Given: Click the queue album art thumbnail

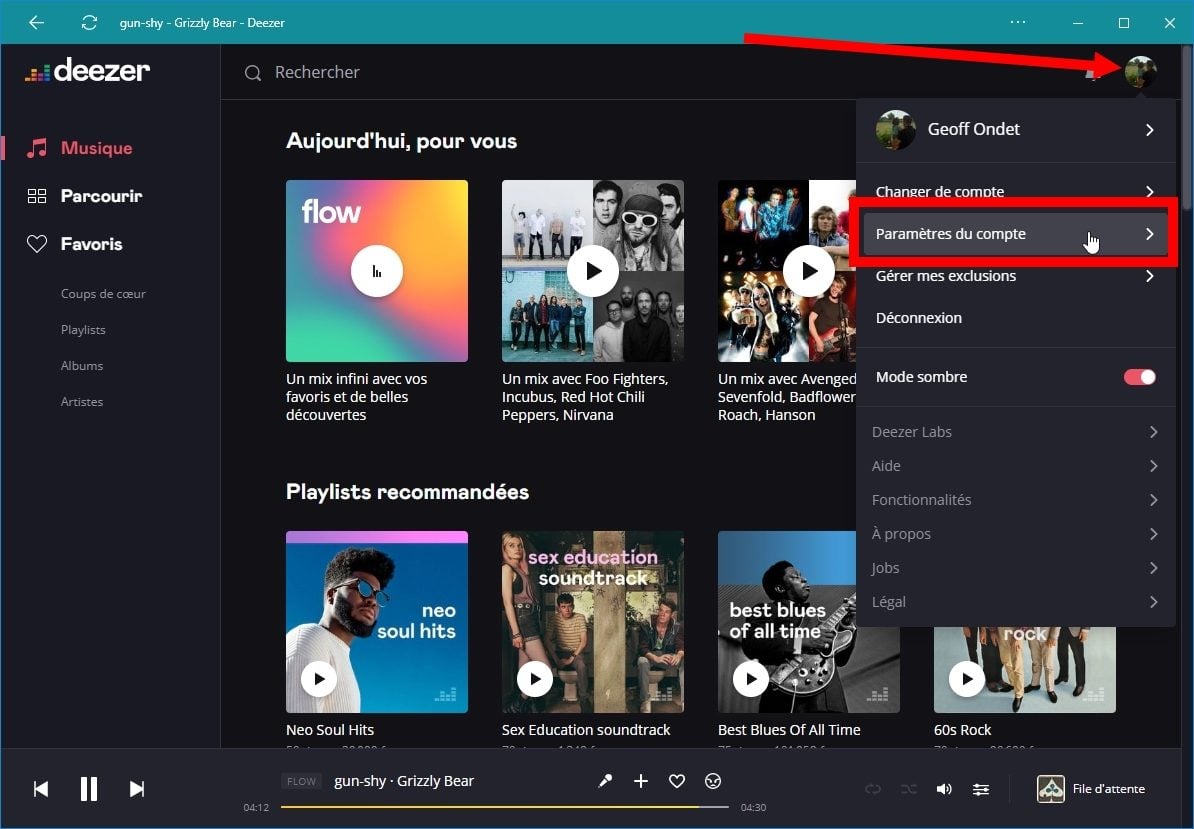Looking at the screenshot, I should click(x=1051, y=789).
